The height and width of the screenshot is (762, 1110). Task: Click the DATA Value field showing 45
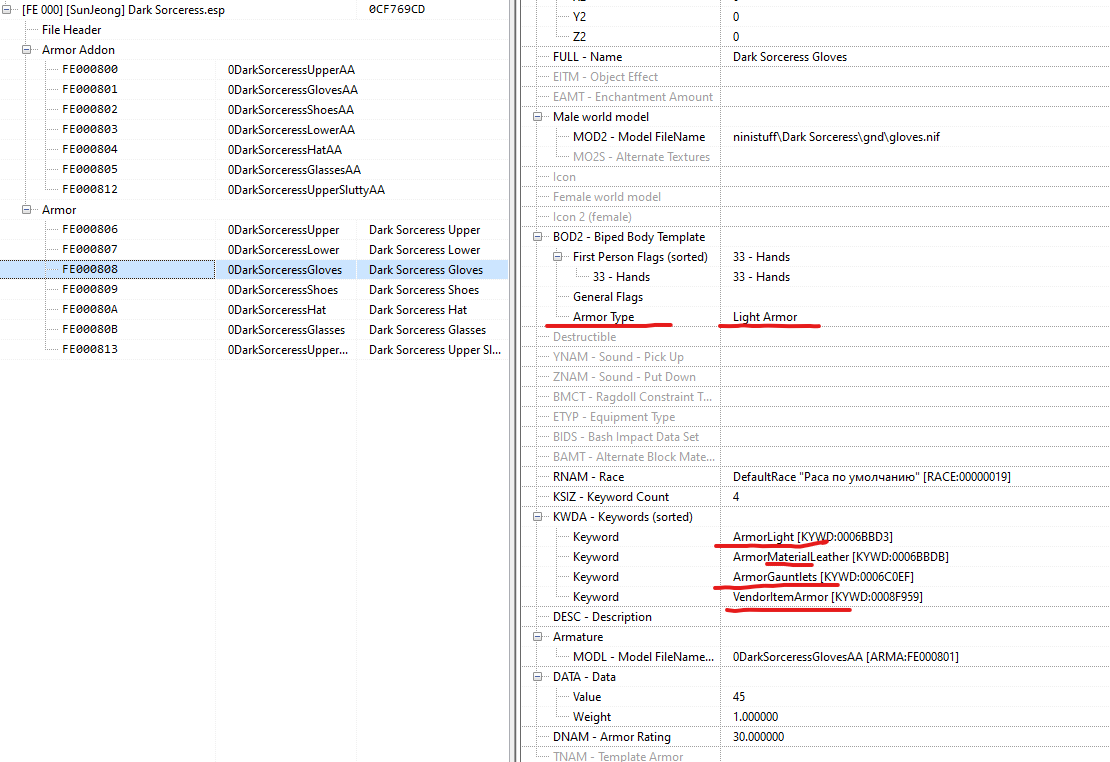click(739, 697)
